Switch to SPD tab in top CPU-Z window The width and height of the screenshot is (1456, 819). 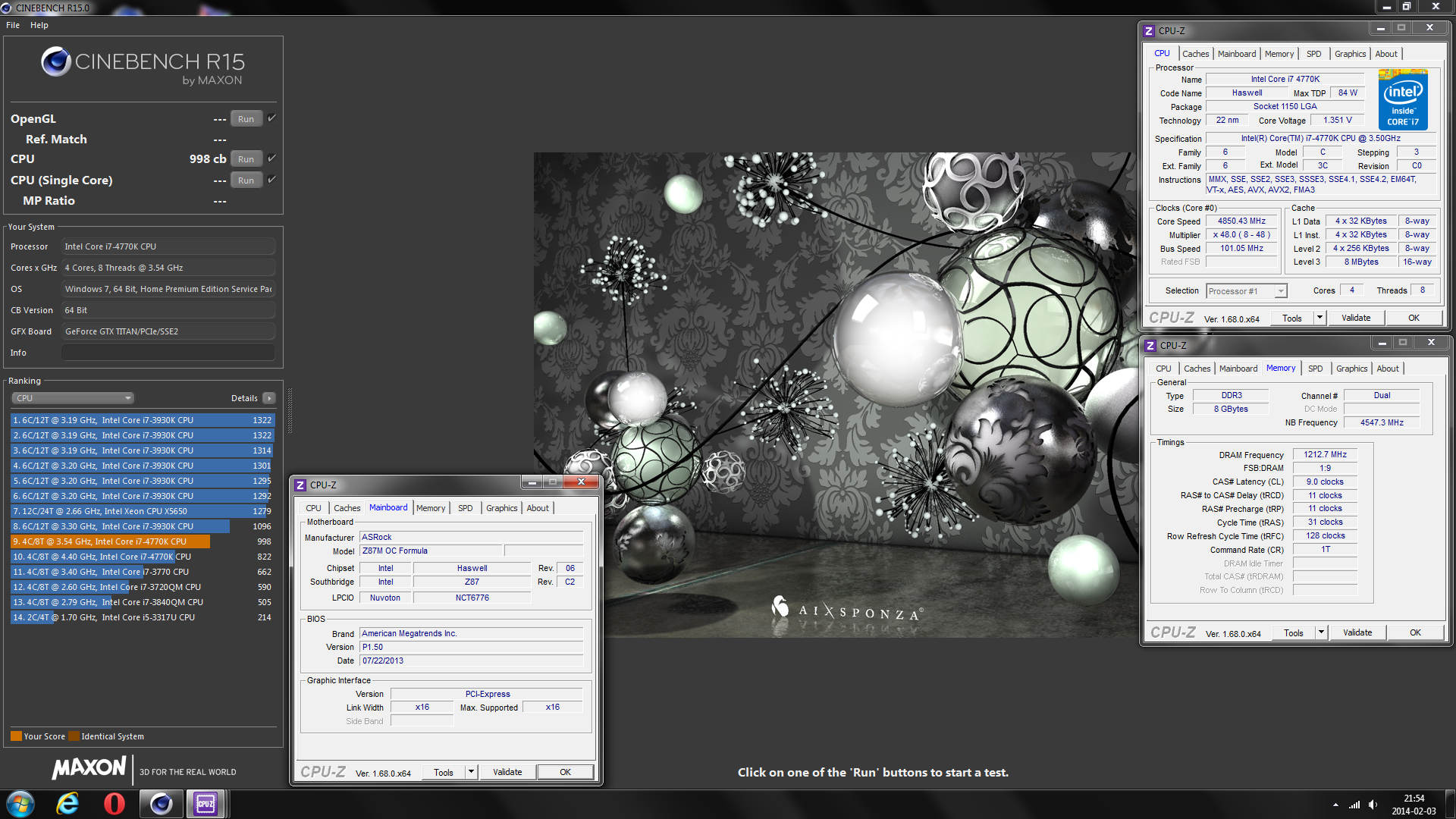(x=1314, y=54)
